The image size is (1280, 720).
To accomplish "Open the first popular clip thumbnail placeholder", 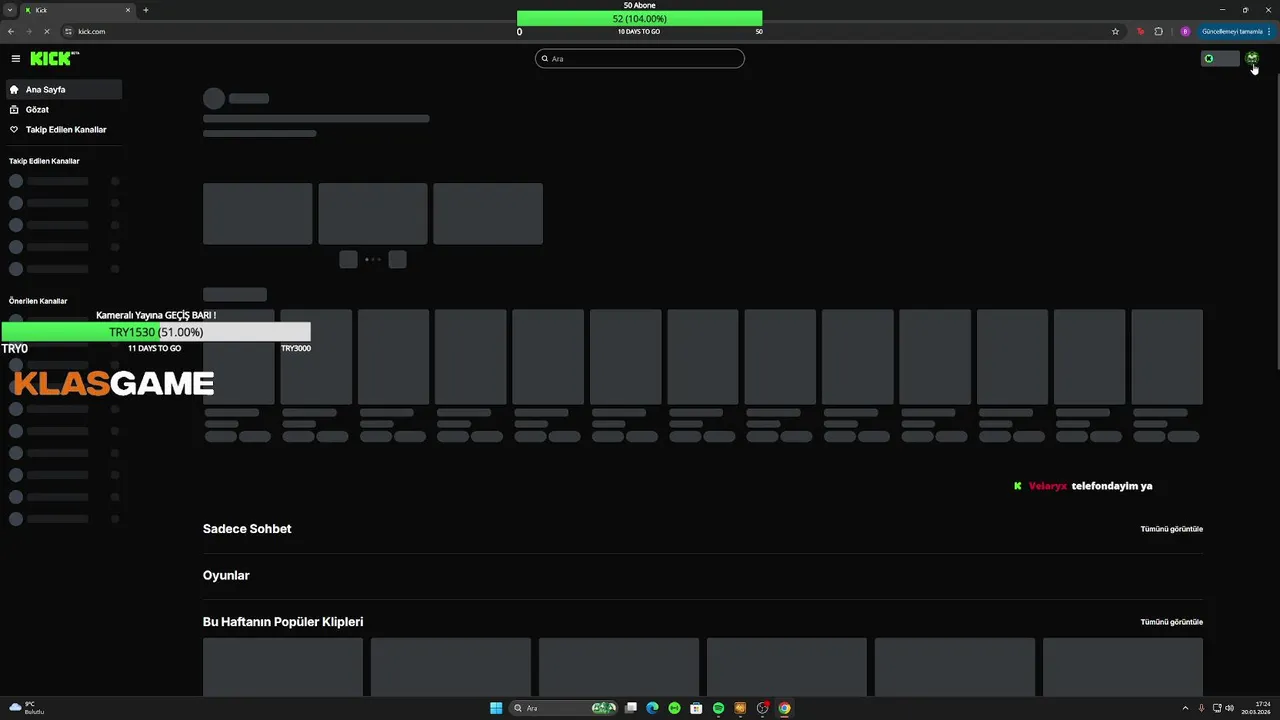I will 283,667.
